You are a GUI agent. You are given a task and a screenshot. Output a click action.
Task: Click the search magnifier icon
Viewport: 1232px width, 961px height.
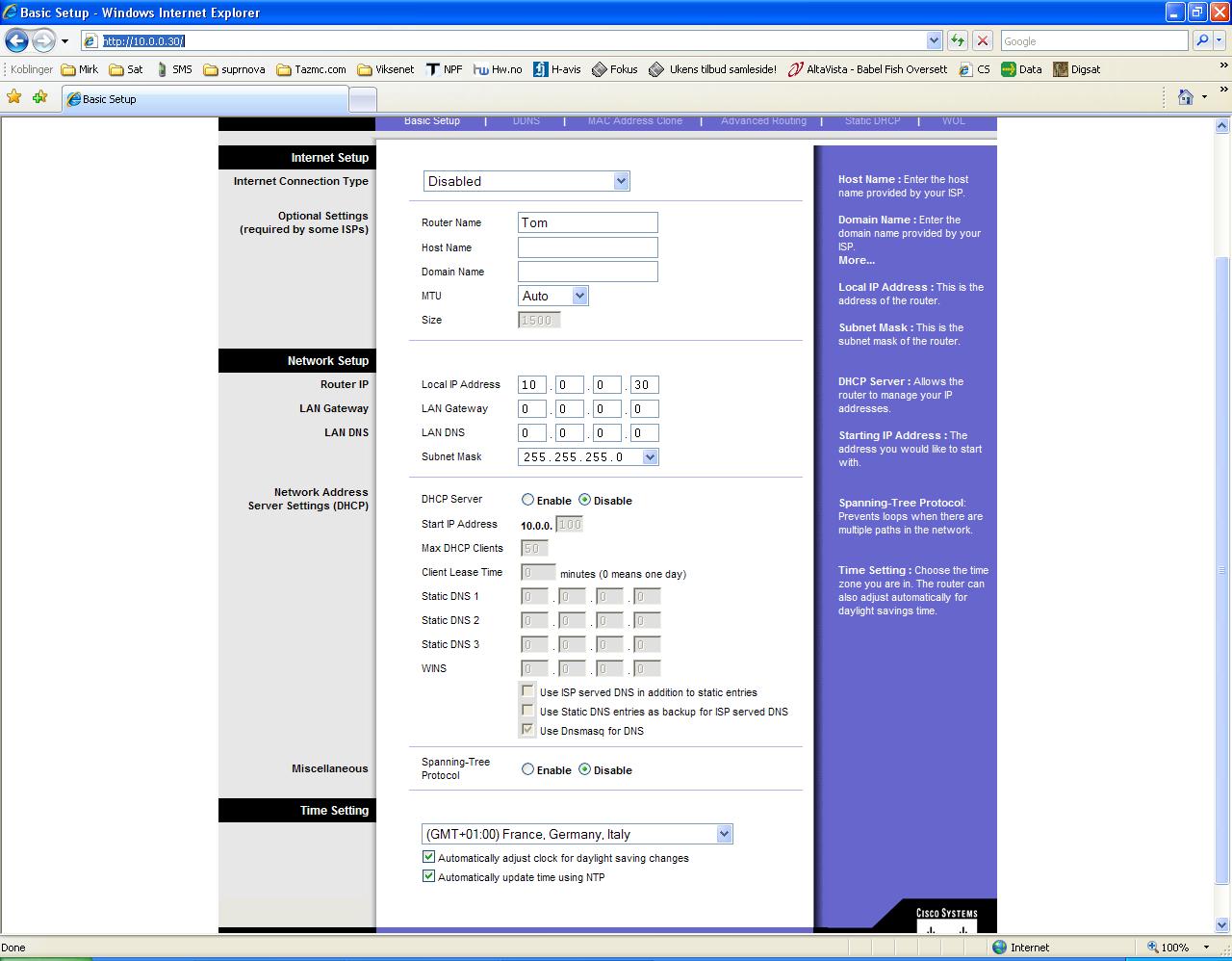coord(1201,40)
